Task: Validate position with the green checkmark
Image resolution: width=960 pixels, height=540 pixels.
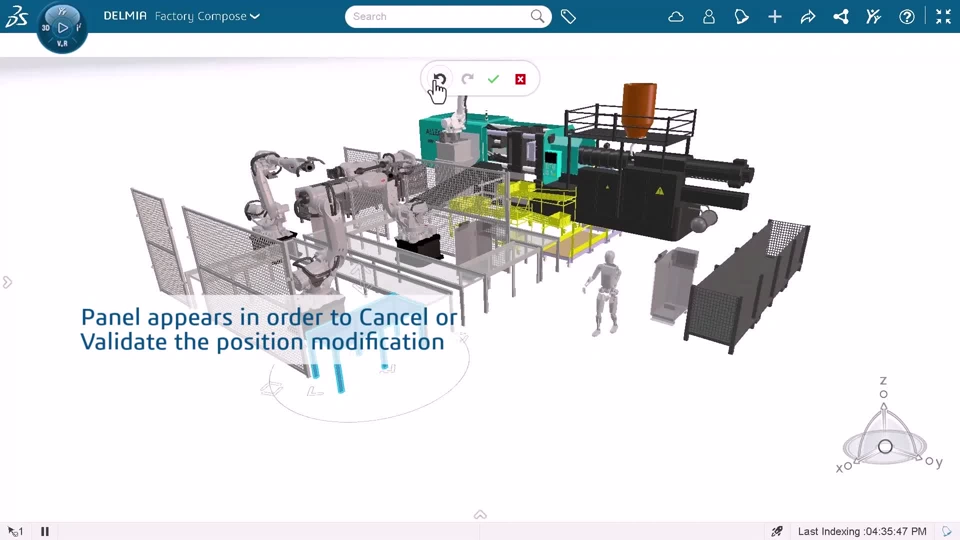Action: click(x=493, y=79)
